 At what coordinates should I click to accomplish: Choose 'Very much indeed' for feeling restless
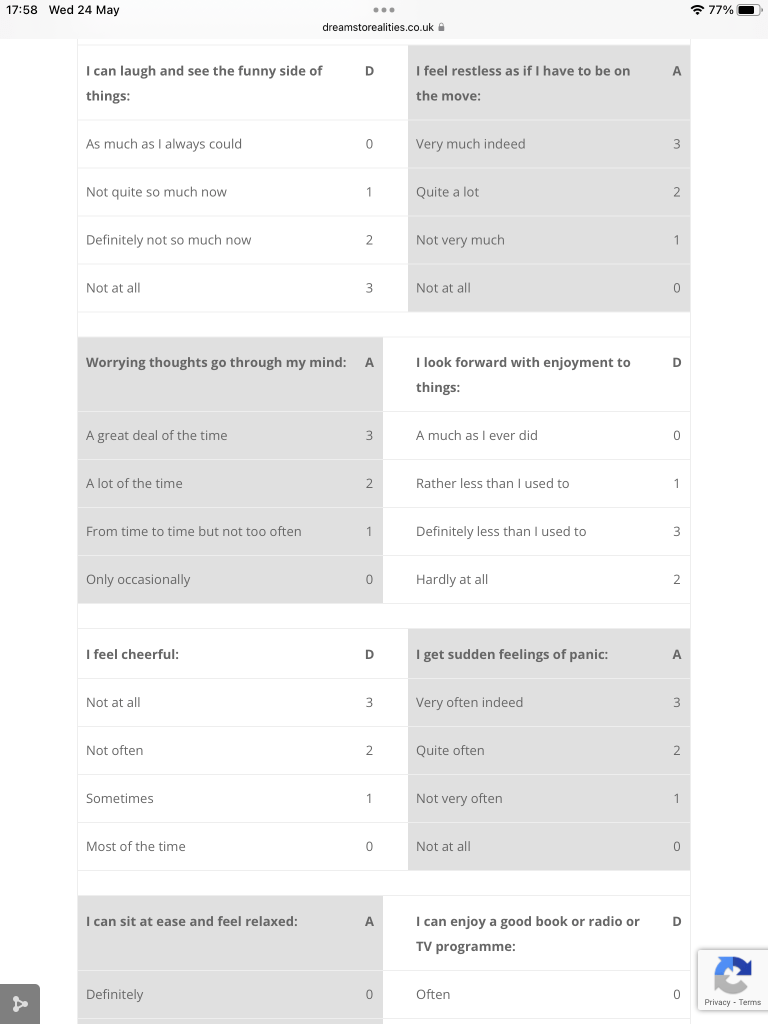[x=470, y=144]
